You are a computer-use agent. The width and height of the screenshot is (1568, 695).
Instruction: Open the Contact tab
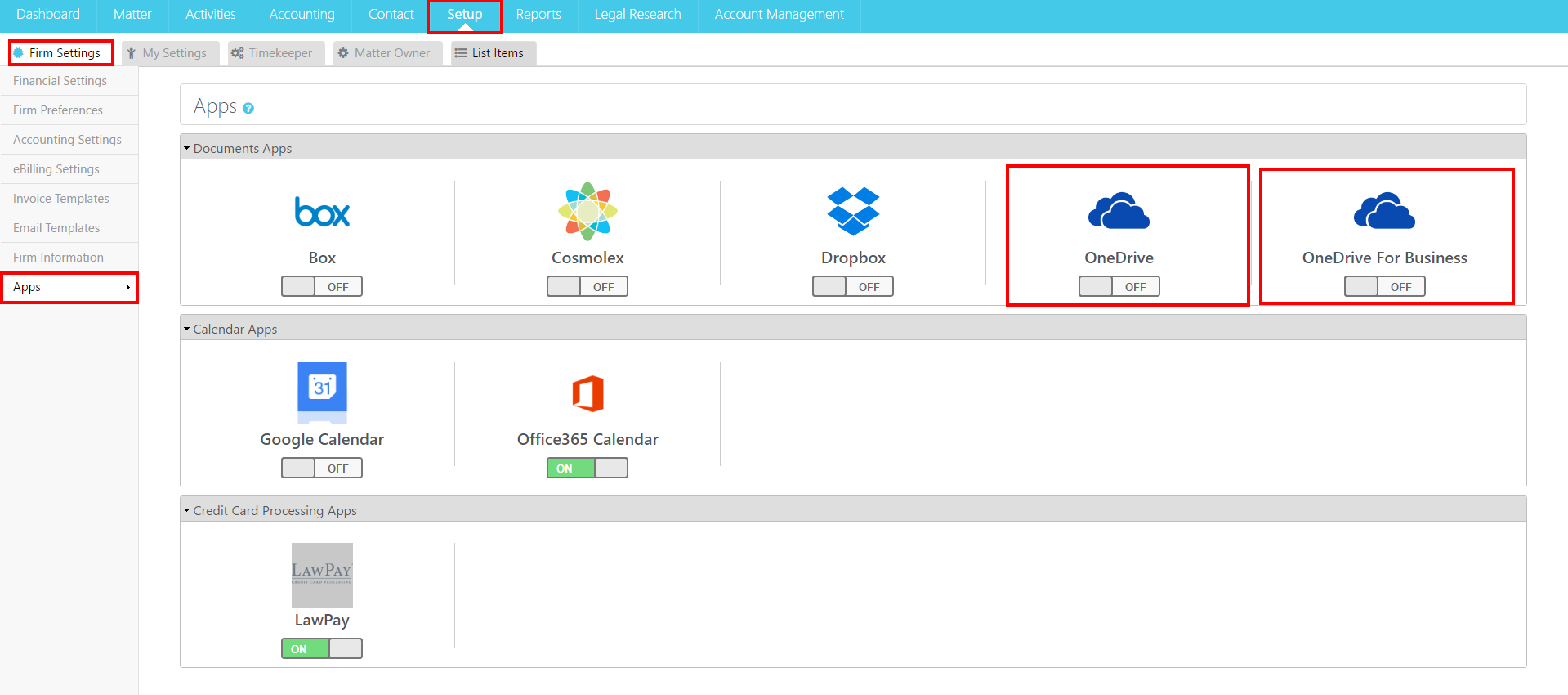coord(391,15)
